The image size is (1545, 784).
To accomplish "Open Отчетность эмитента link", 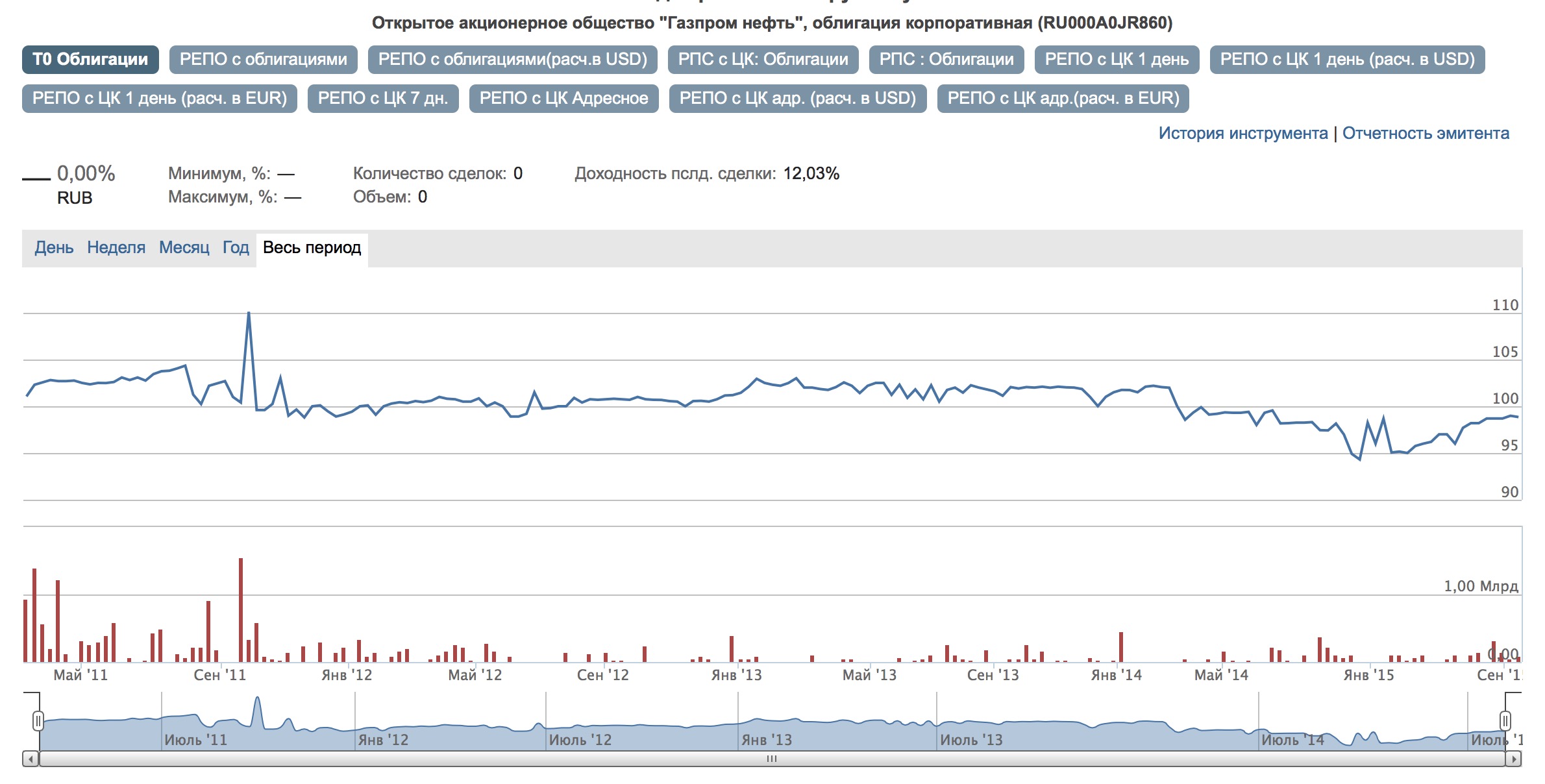I will click(x=1426, y=134).
